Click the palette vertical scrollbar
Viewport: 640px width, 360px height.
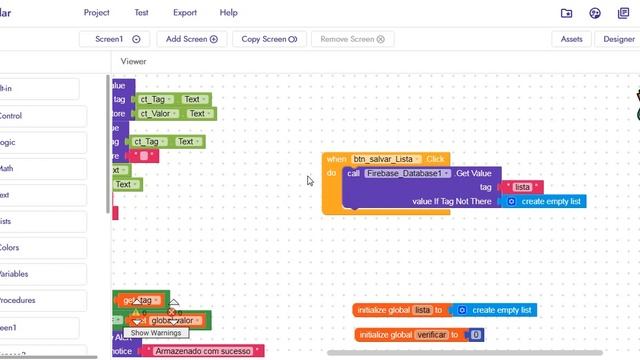click(108, 144)
